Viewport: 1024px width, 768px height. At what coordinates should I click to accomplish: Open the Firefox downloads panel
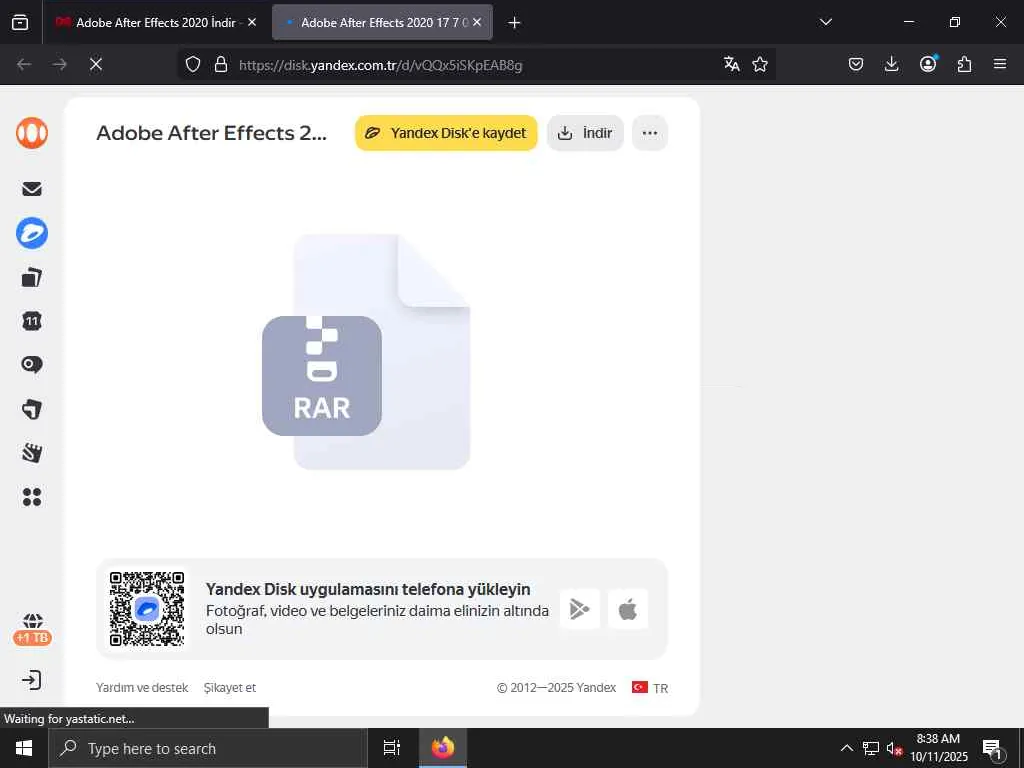coord(891,64)
